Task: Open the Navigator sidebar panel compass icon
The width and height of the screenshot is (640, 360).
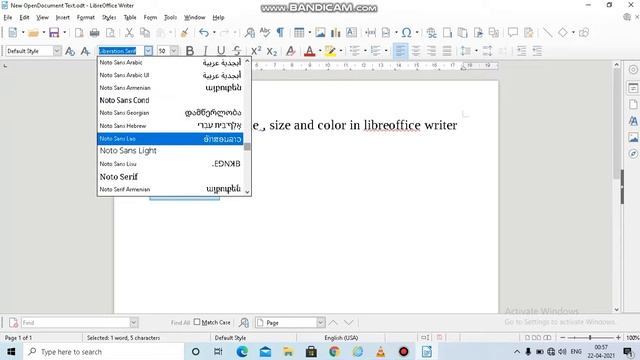Action: click(633, 153)
